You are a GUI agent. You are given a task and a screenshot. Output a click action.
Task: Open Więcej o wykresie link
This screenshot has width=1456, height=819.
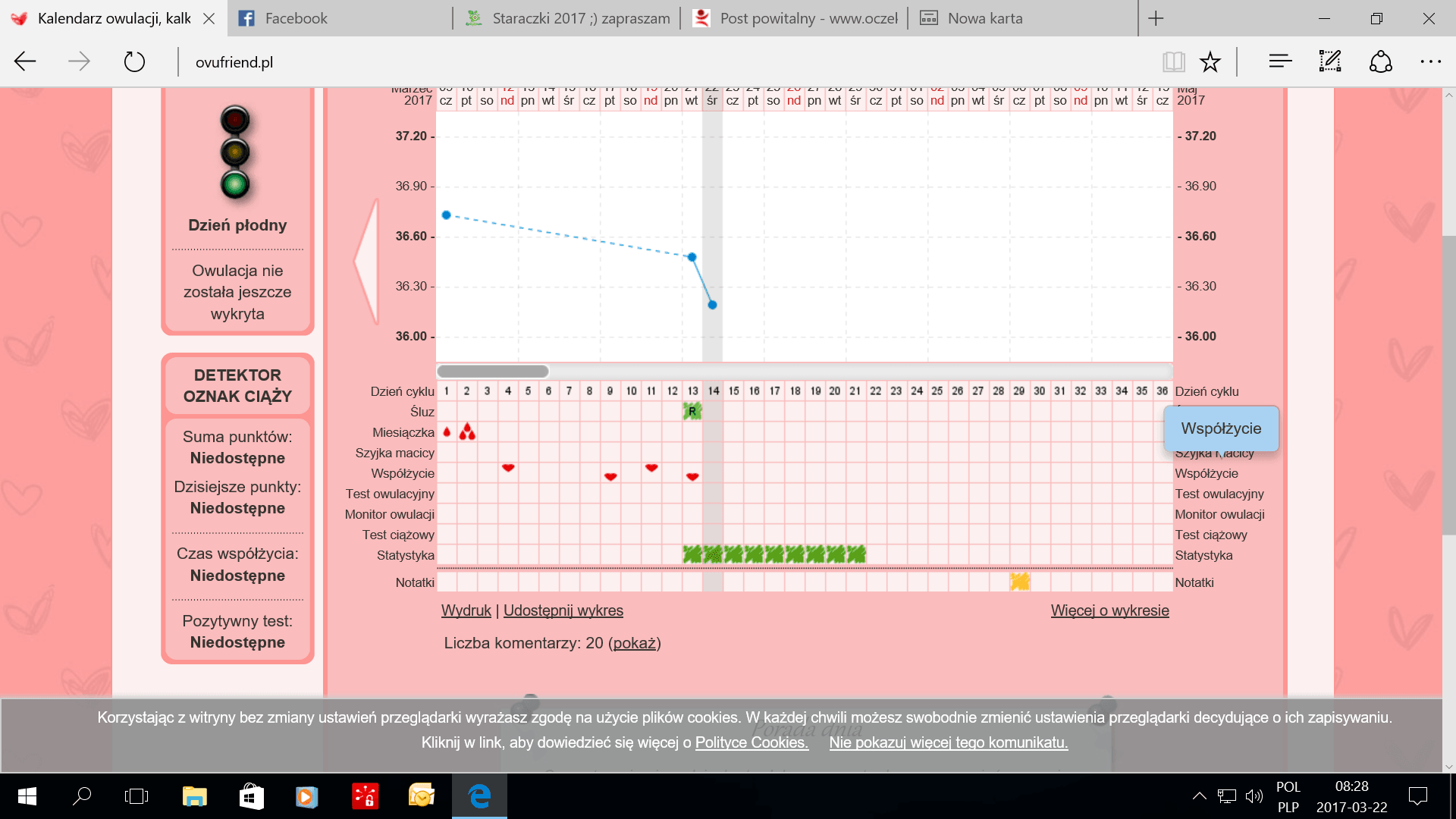tap(1109, 610)
